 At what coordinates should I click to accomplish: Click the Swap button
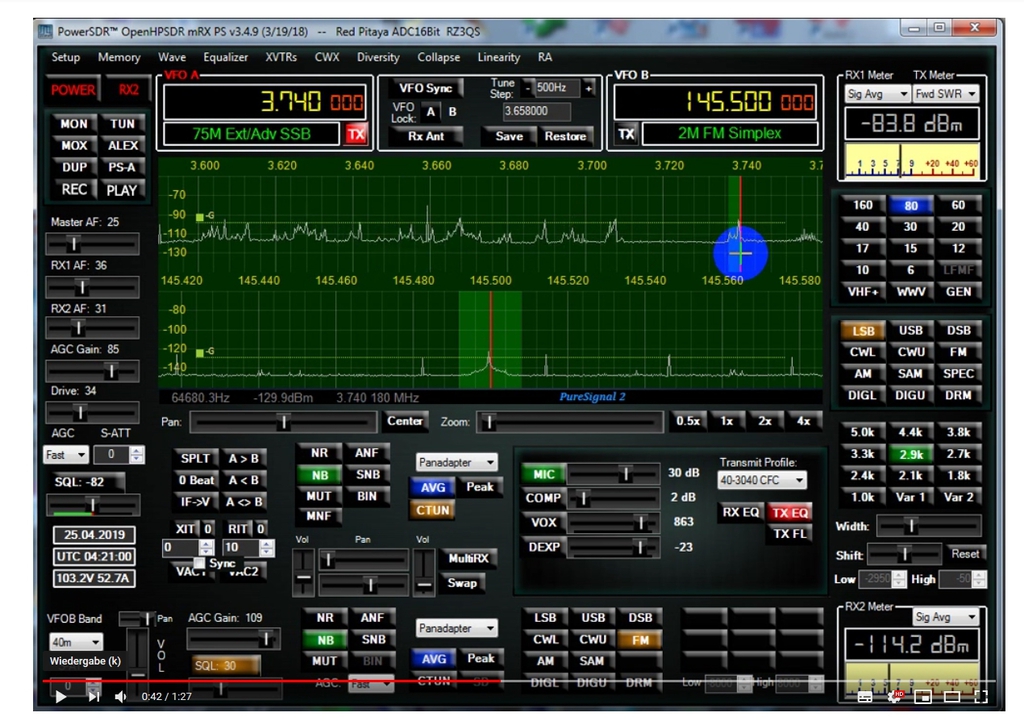(x=462, y=583)
